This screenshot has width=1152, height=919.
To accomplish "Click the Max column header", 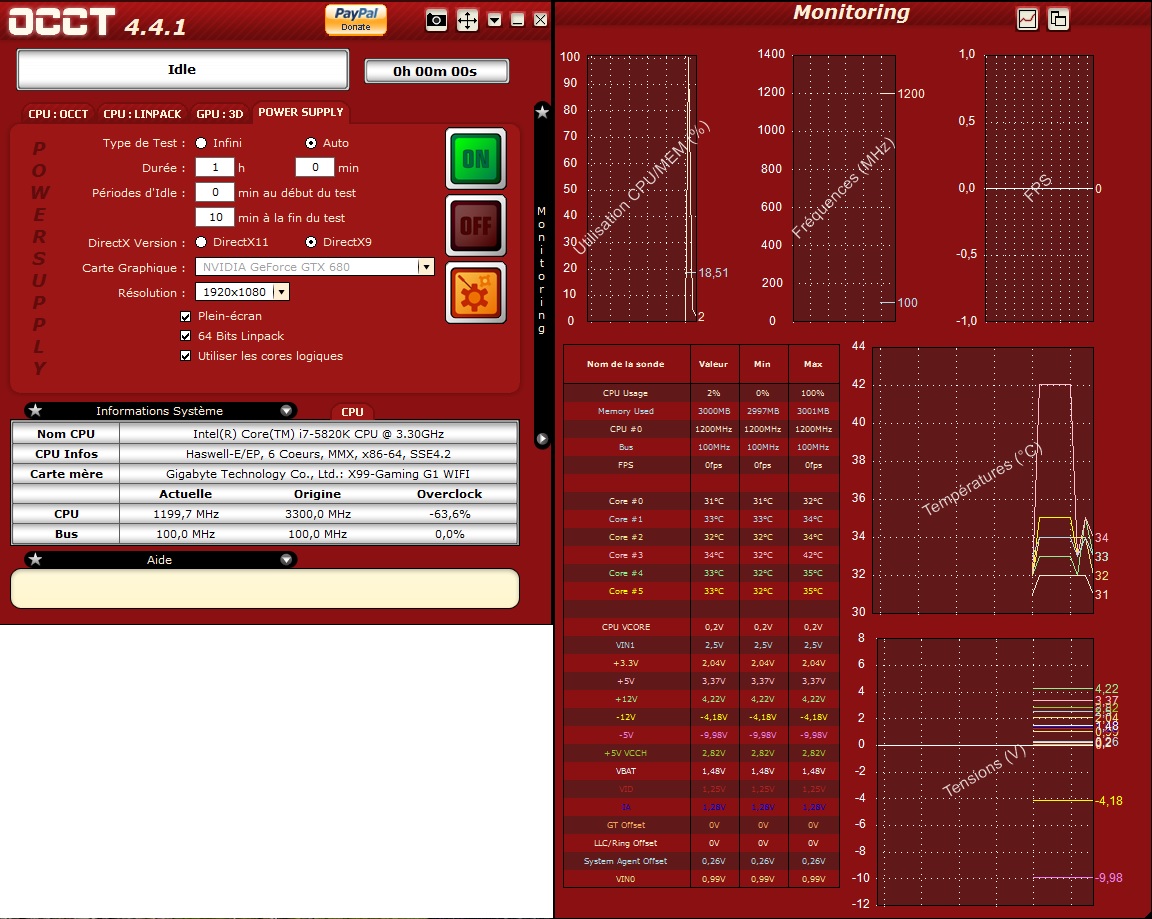I will (813, 364).
